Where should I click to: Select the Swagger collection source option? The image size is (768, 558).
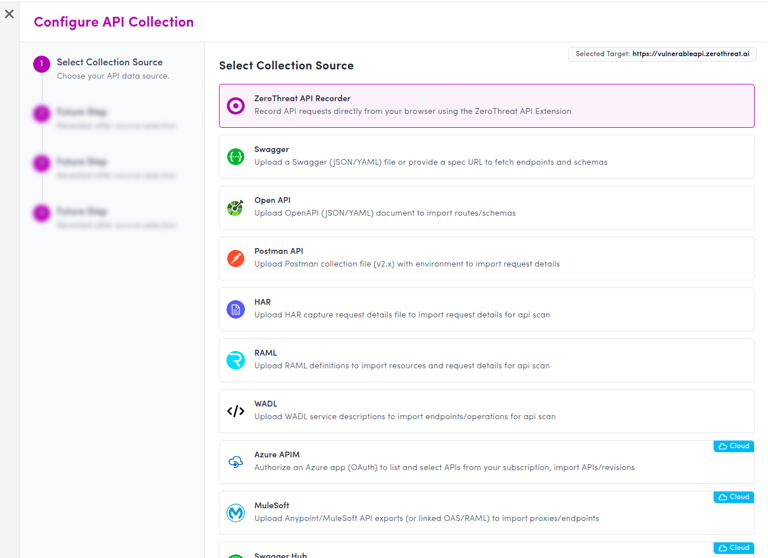(486, 157)
